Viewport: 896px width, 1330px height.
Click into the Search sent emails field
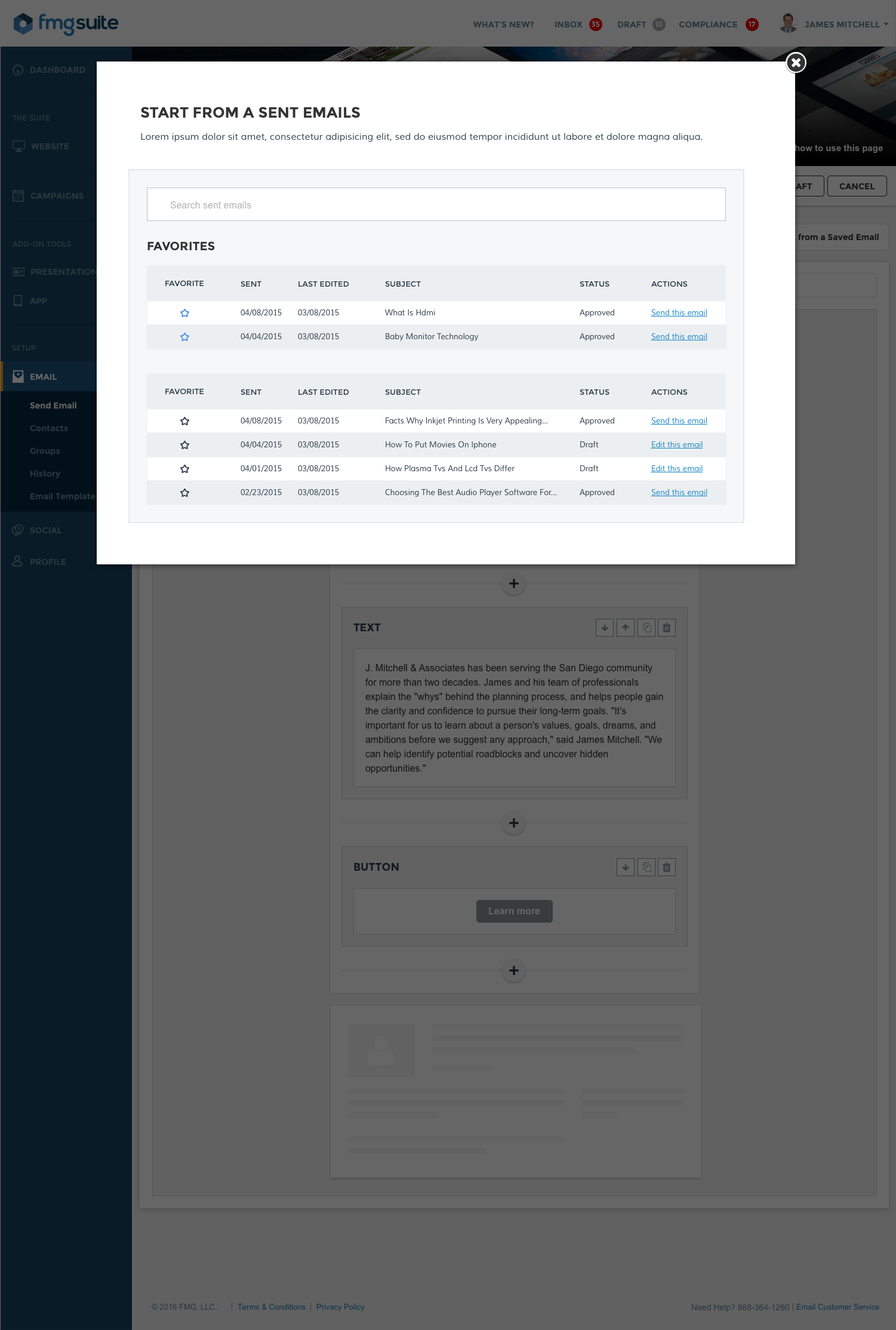click(436, 205)
